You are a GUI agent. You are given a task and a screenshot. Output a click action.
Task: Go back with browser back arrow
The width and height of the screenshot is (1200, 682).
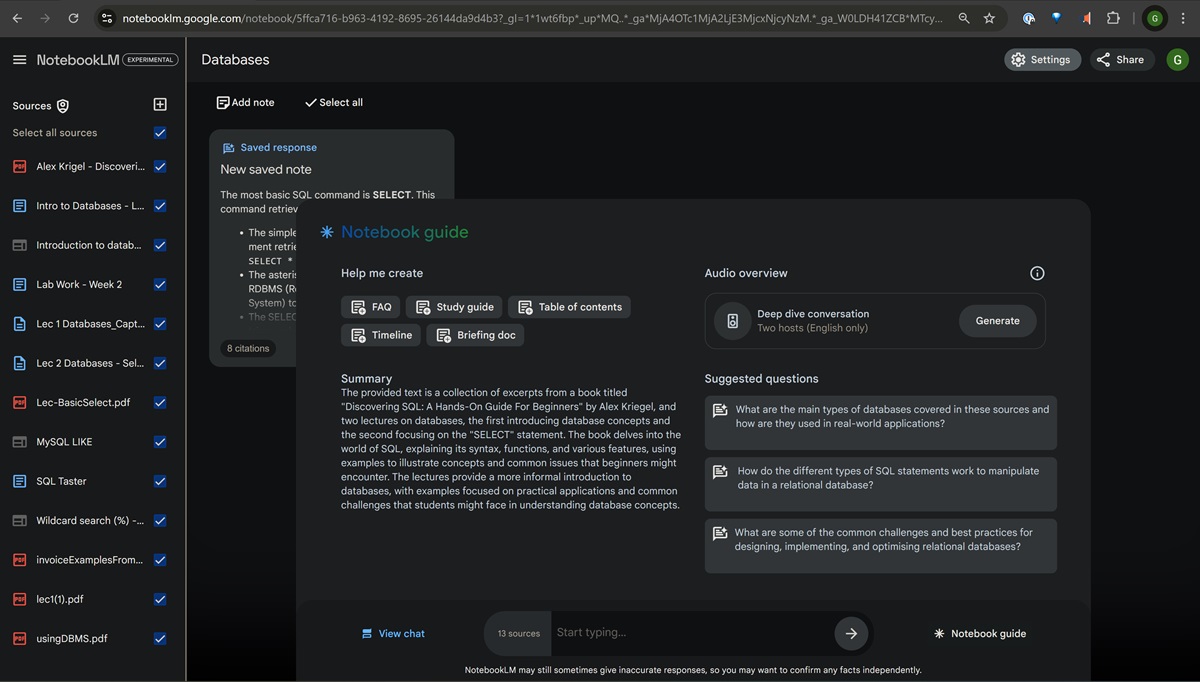tap(17, 18)
